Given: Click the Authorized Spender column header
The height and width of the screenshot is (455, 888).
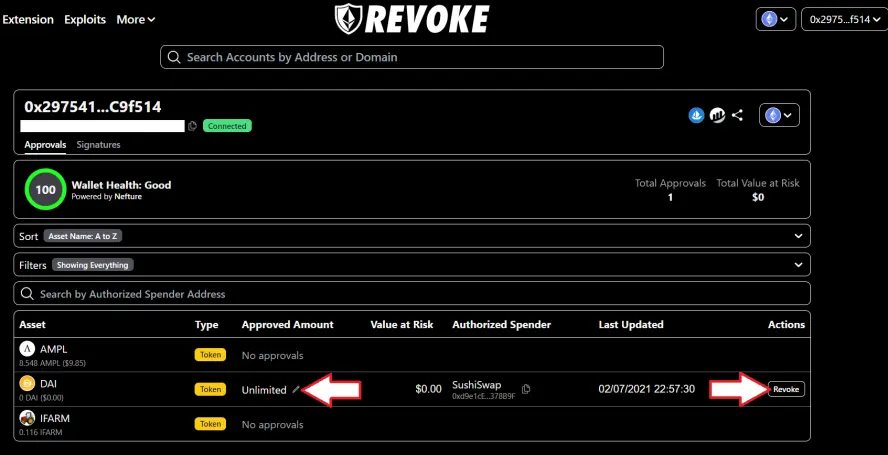Looking at the screenshot, I should (x=501, y=325).
